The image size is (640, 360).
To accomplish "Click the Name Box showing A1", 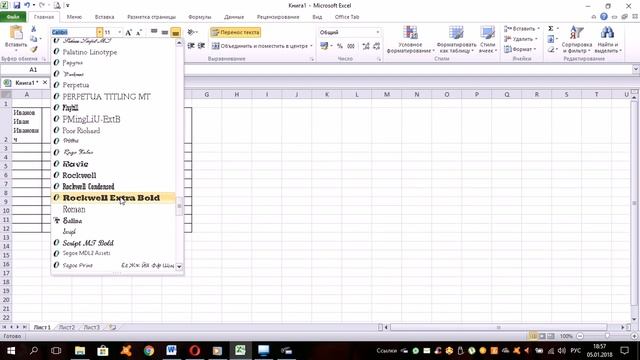I will coord(33,70).
